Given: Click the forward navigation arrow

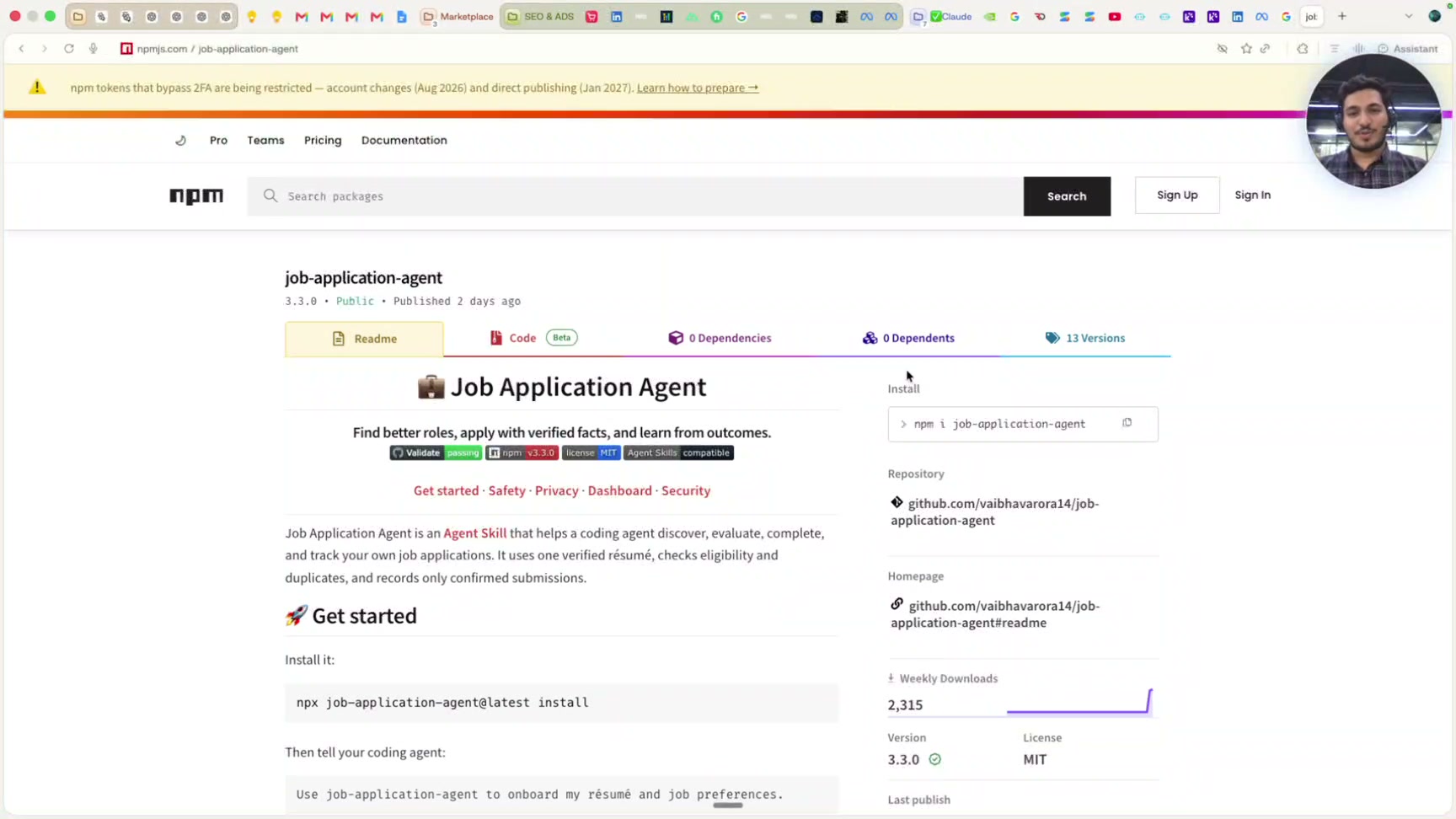Looking at the screenshot, I should point(45,49).
